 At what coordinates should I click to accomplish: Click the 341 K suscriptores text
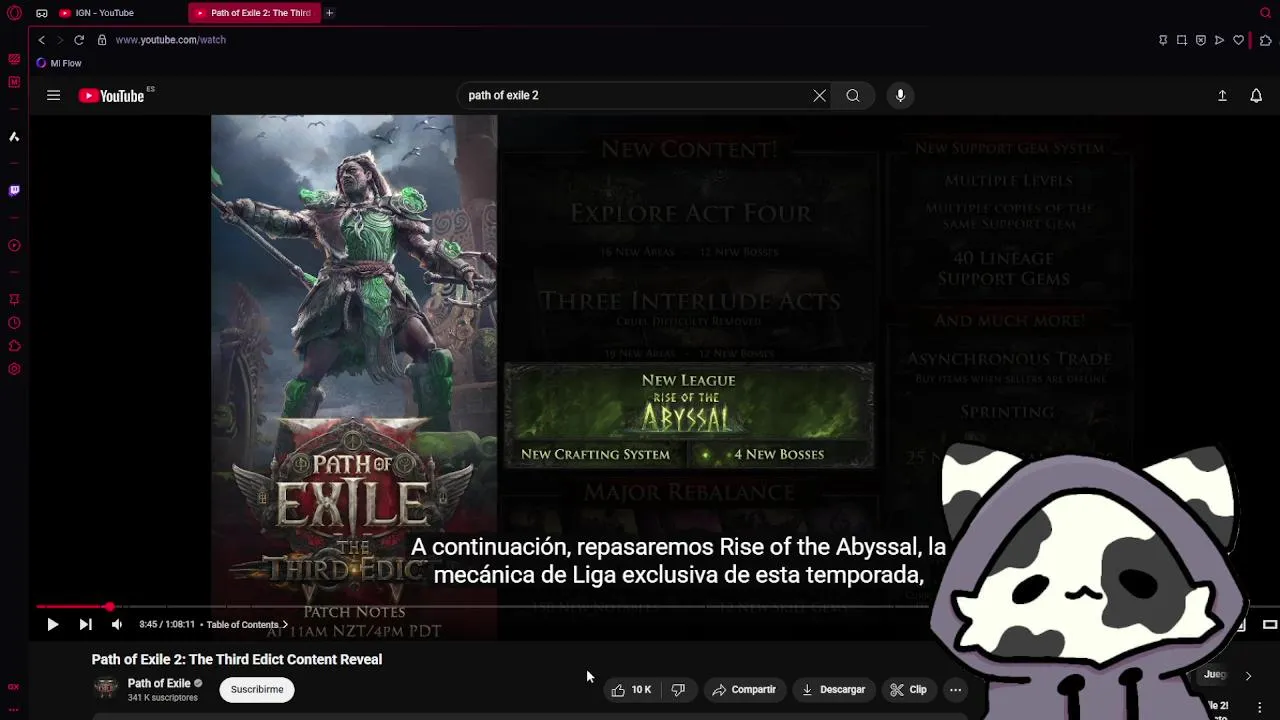[x=163, y=698]
